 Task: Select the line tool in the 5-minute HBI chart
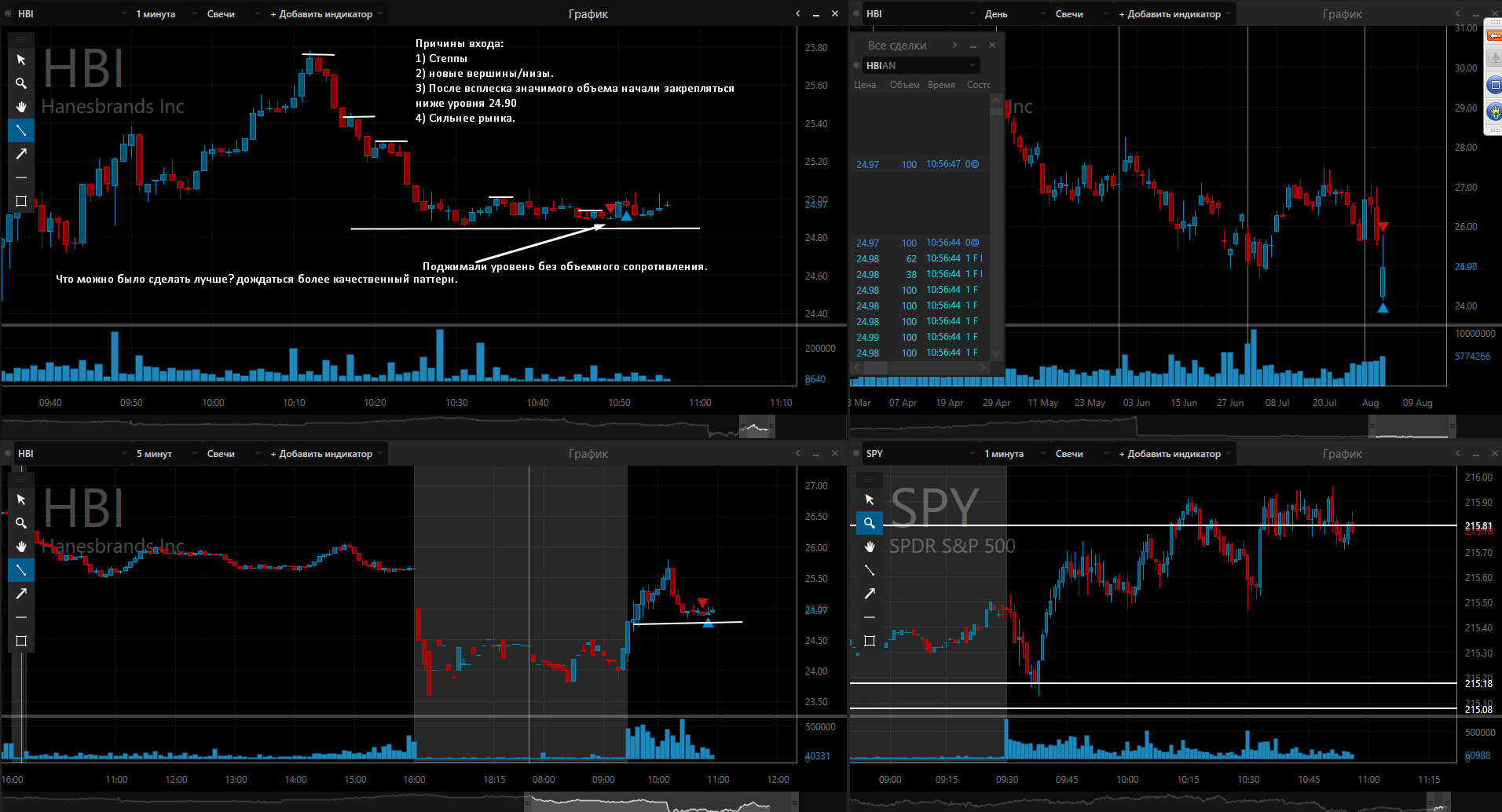[21, 570]
